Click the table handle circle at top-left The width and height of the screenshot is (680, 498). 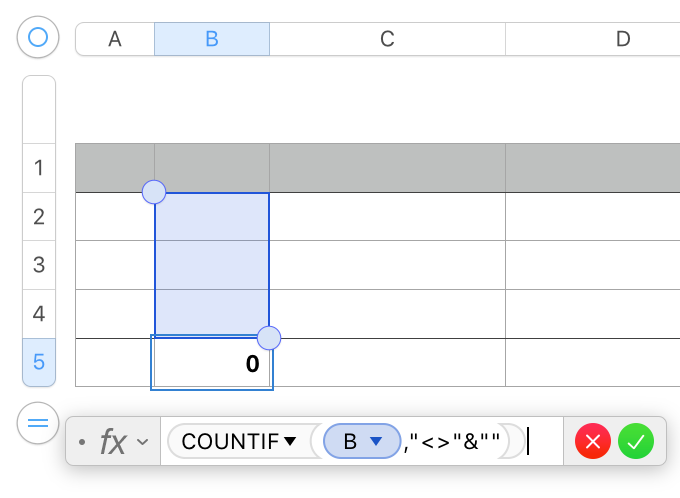38,38
